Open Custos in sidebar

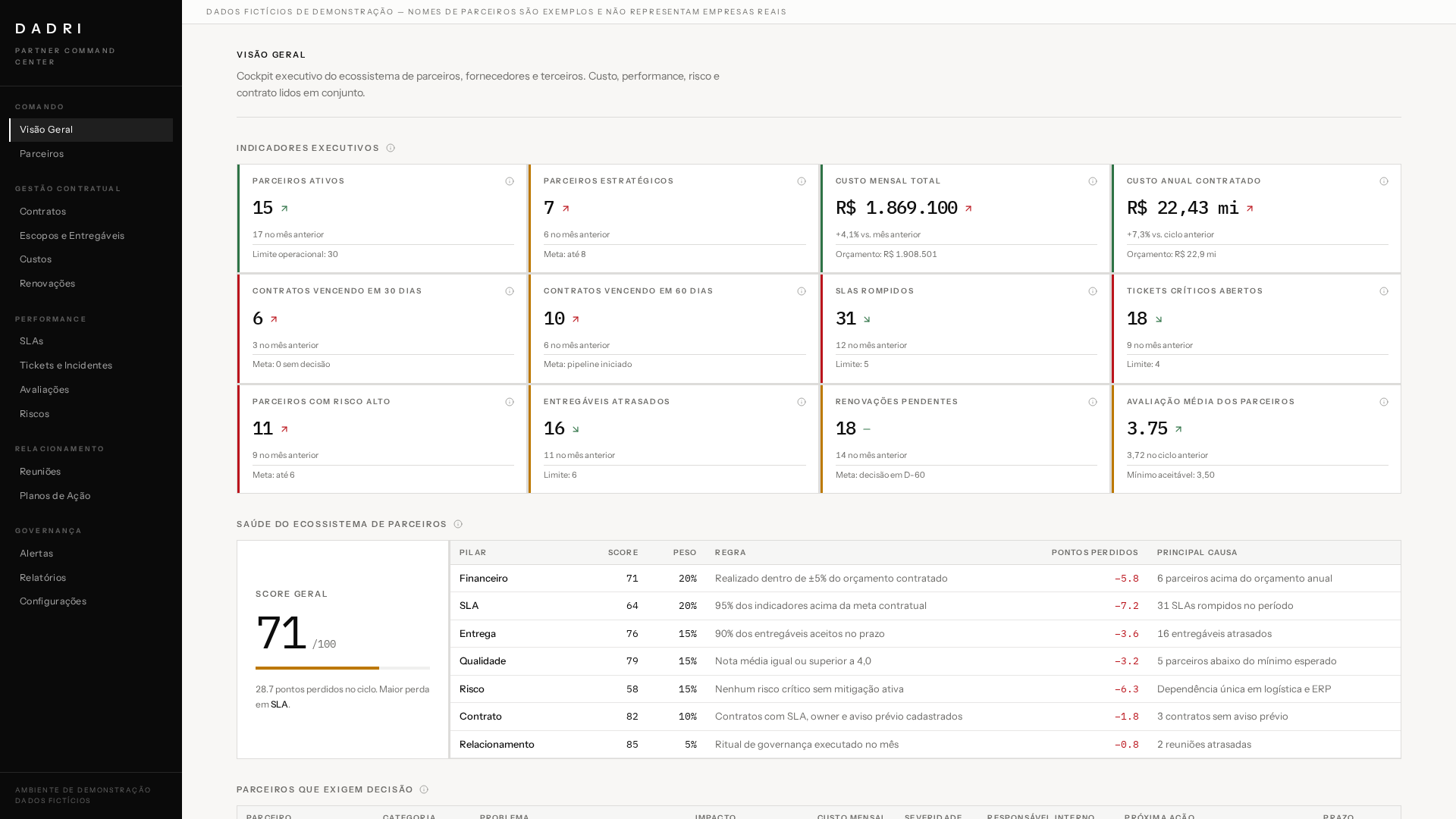pyautogui.click(x=91, y=259)
